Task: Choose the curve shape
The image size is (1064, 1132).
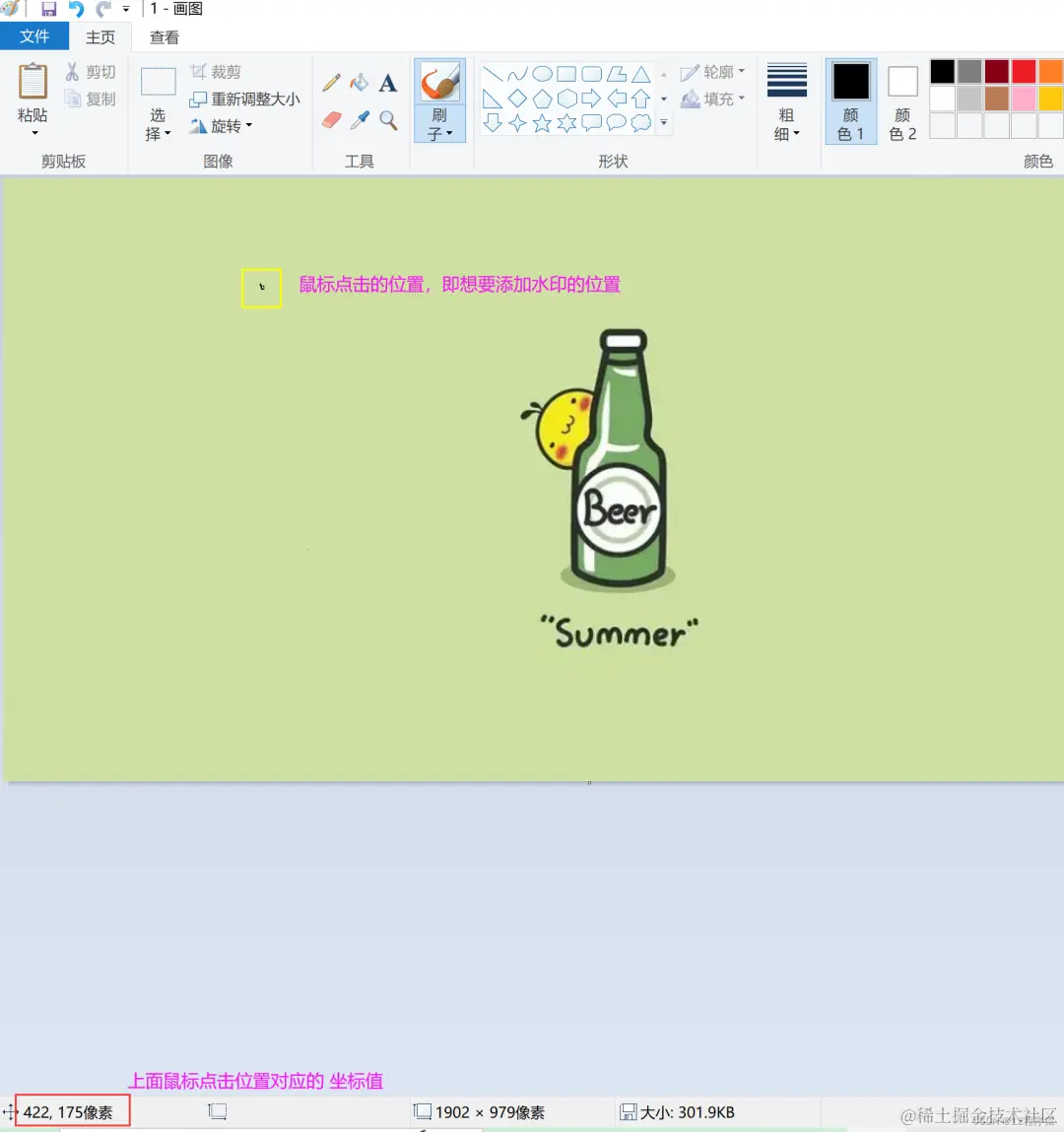Action: click(517, 74)
